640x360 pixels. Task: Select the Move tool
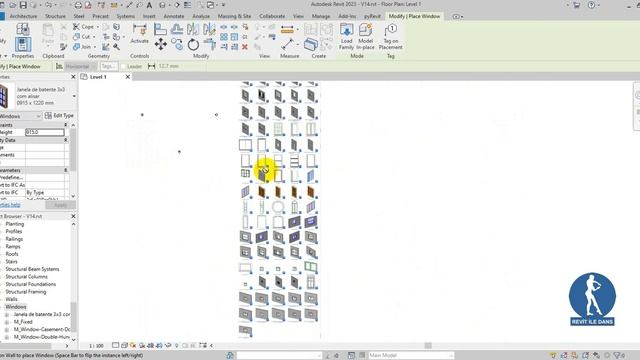point(160,44)
